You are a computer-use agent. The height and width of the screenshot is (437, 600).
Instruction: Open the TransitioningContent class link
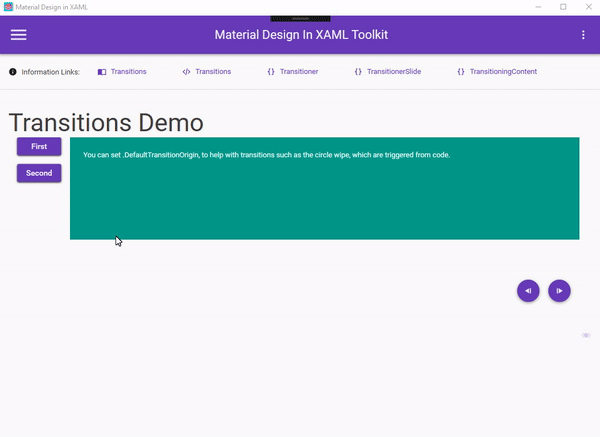(497, 72)
